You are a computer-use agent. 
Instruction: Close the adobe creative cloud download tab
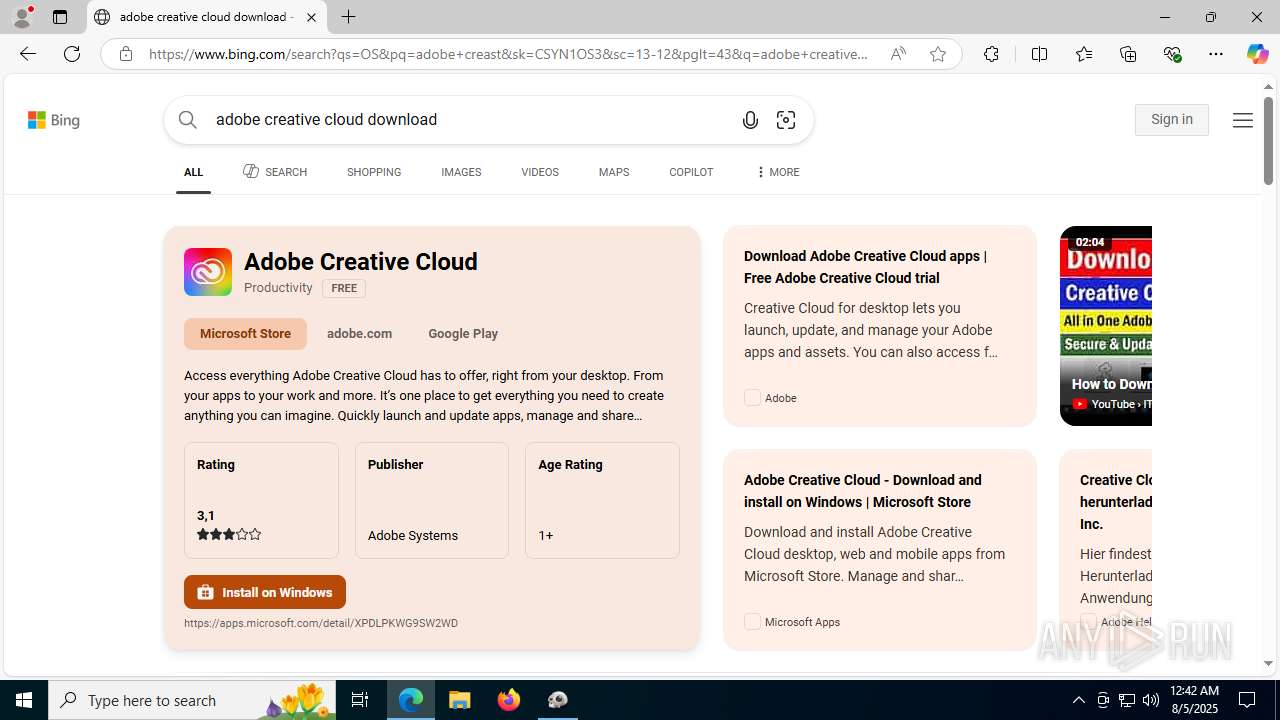click(311, 17)
